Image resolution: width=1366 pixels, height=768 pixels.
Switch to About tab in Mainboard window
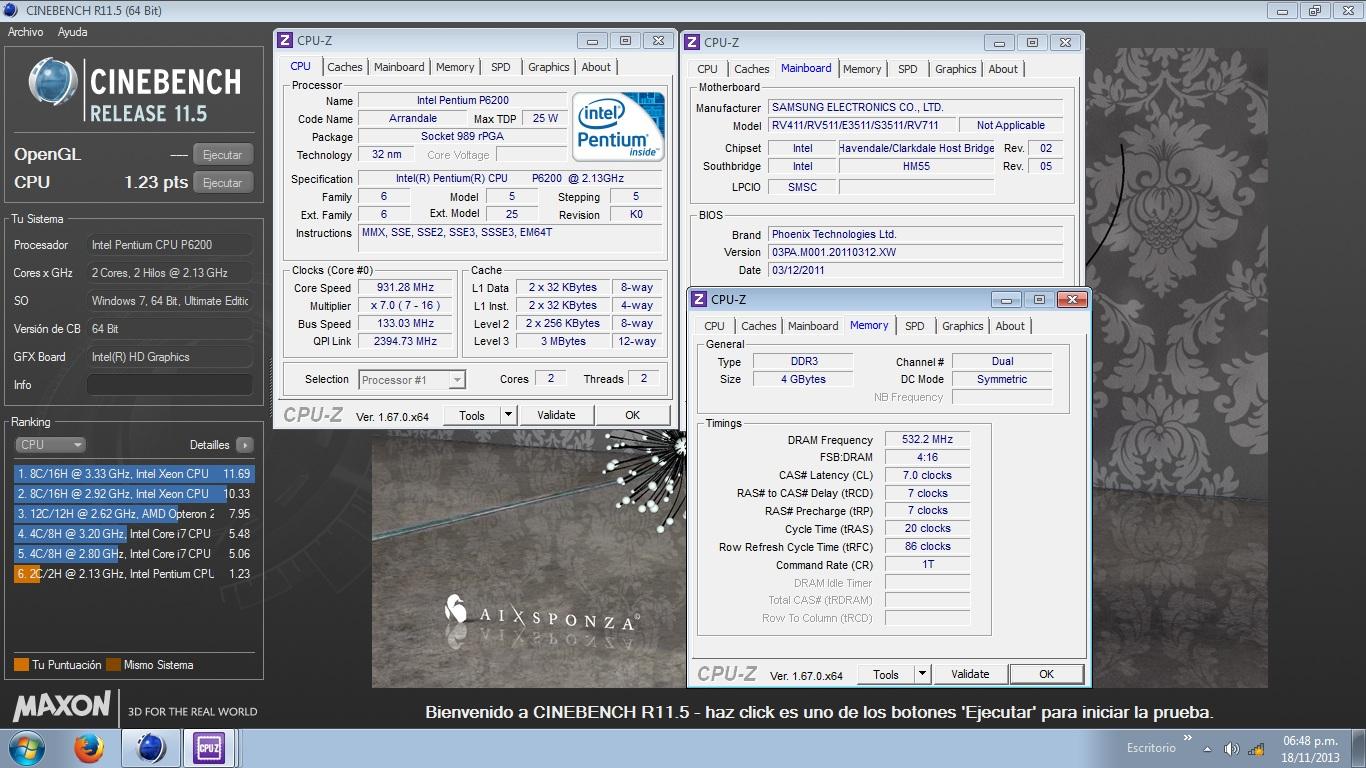1003,69
